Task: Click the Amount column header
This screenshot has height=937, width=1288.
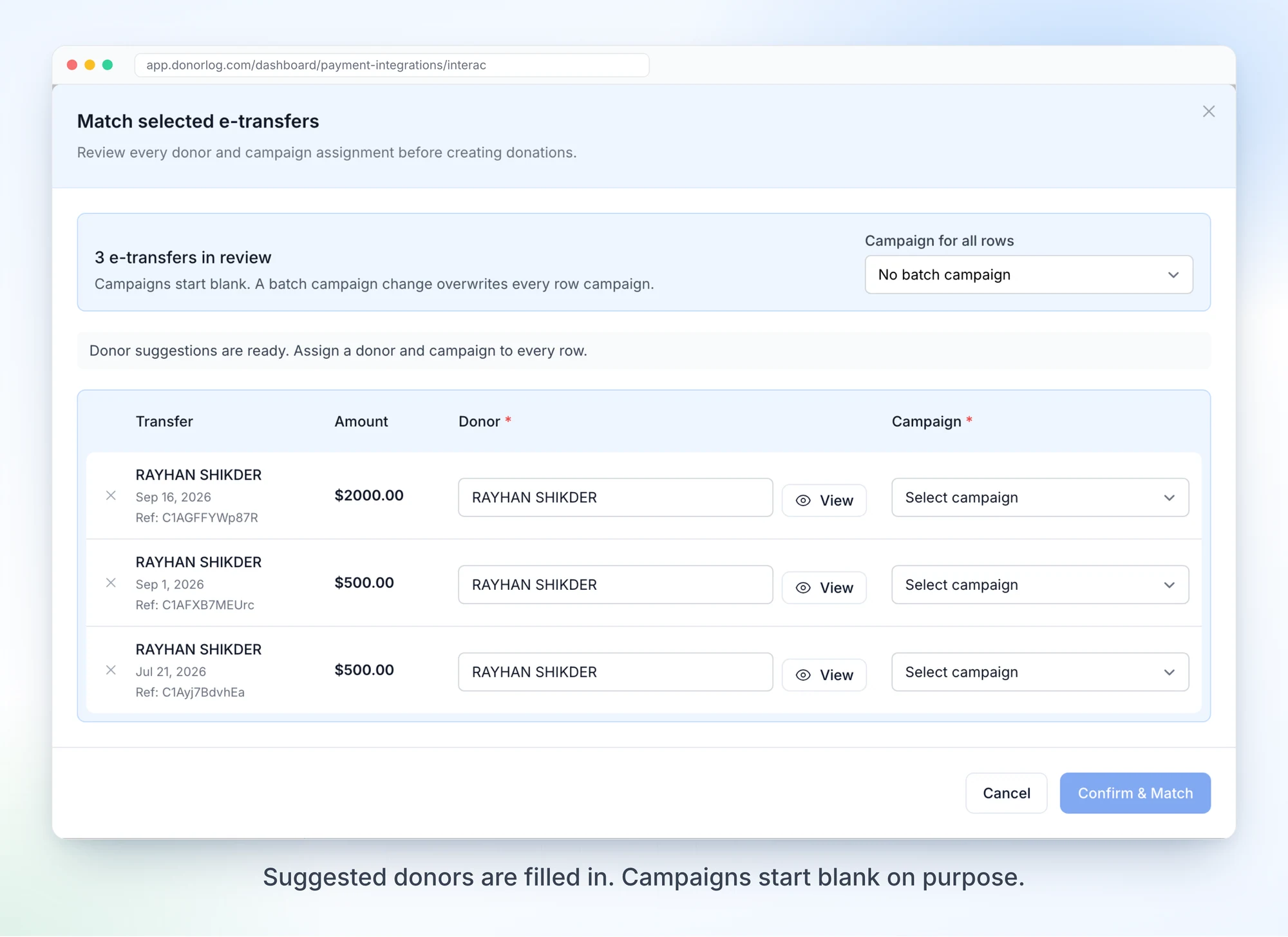Action: [361, 421]
